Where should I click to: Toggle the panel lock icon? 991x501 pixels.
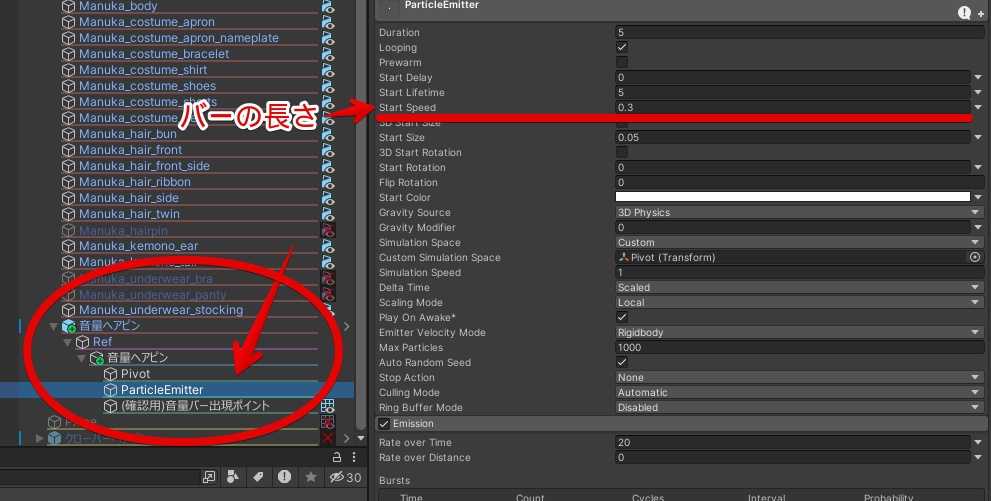(337, 457)
